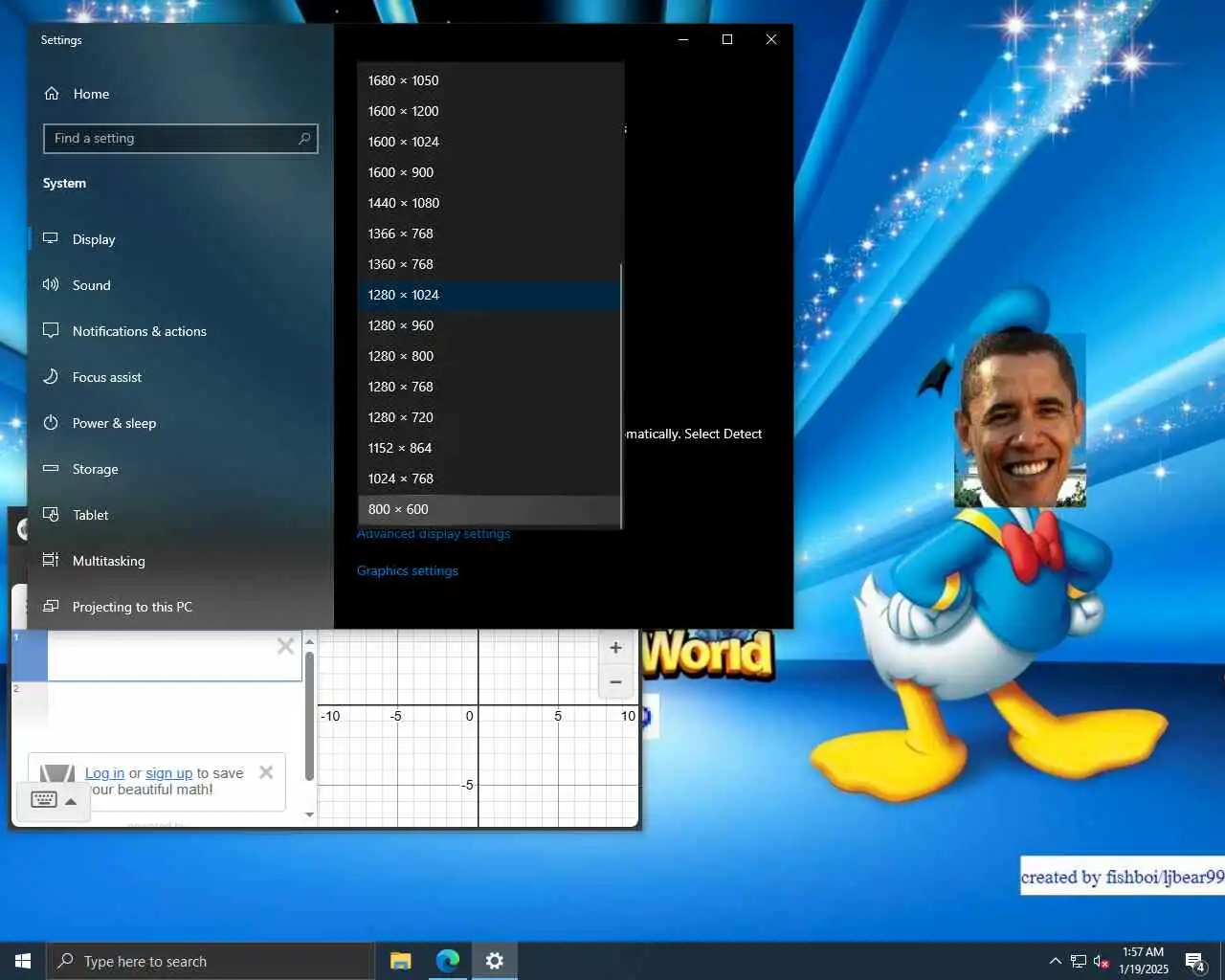
Task: Show the on-screen keypad in graph window
Action: point(54,800)
